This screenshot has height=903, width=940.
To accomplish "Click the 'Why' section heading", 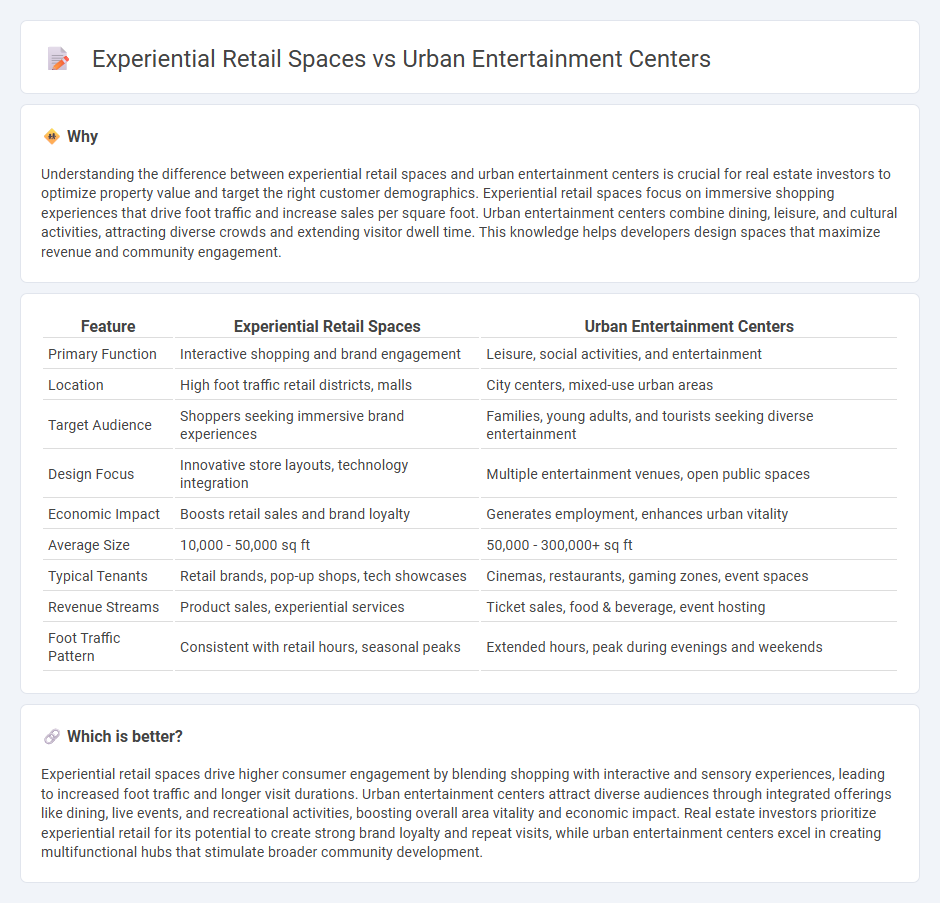I will tap(82, 137).
